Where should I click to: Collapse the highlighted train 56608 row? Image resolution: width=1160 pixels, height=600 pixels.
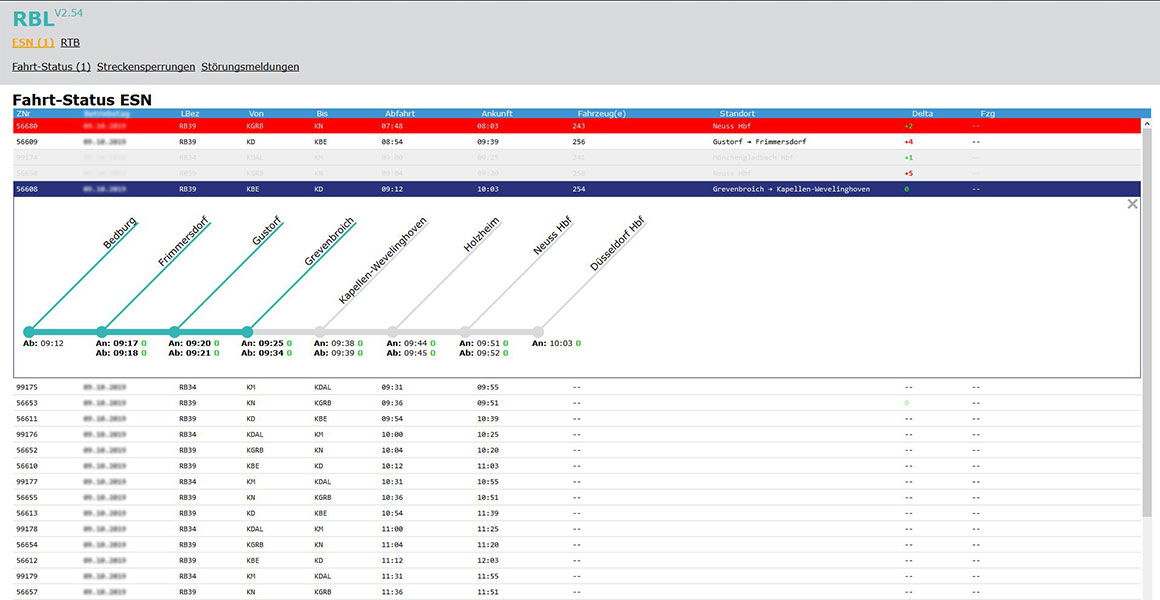point(579,189)
